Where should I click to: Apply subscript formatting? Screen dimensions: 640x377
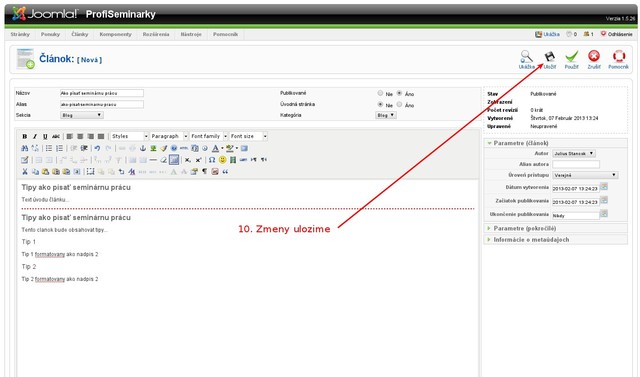pos(188,160)
